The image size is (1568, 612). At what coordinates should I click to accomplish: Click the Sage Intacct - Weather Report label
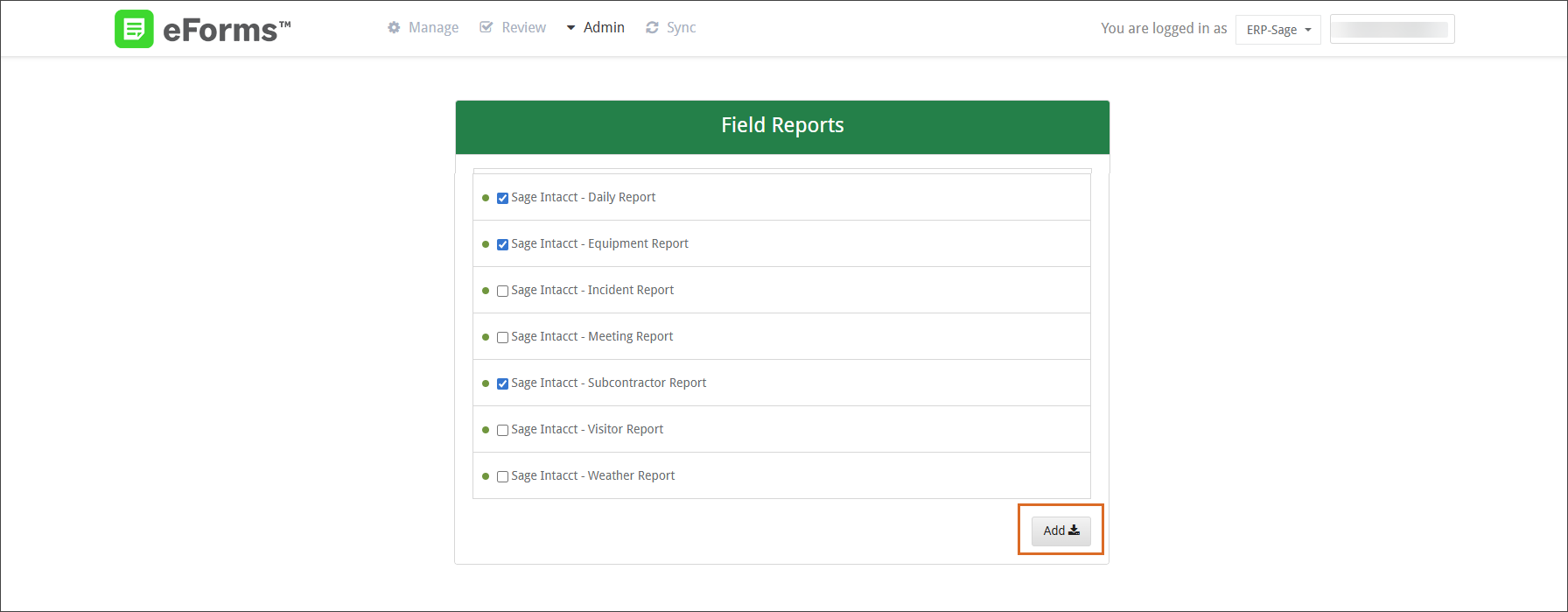pyautogui.click(x=593, y=475)
